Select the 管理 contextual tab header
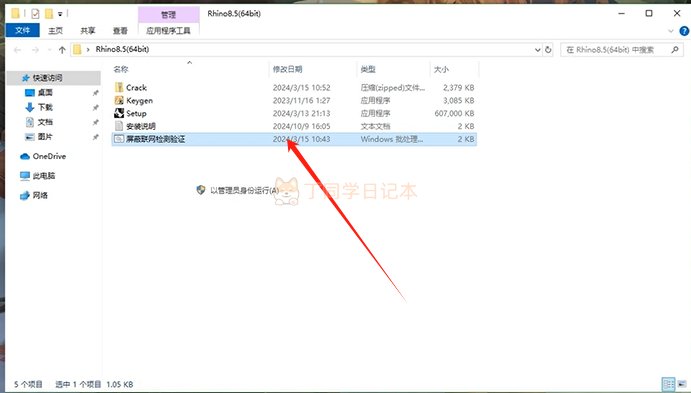 (168, 15)
